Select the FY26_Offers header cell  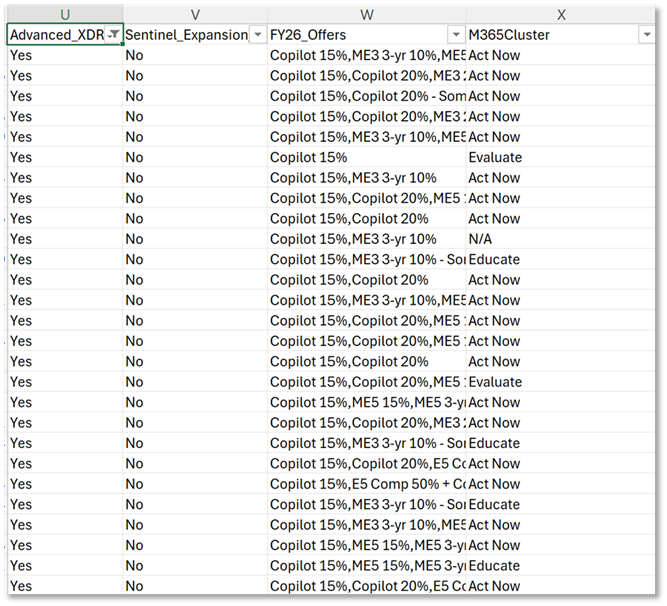click(x=367, y=35)
